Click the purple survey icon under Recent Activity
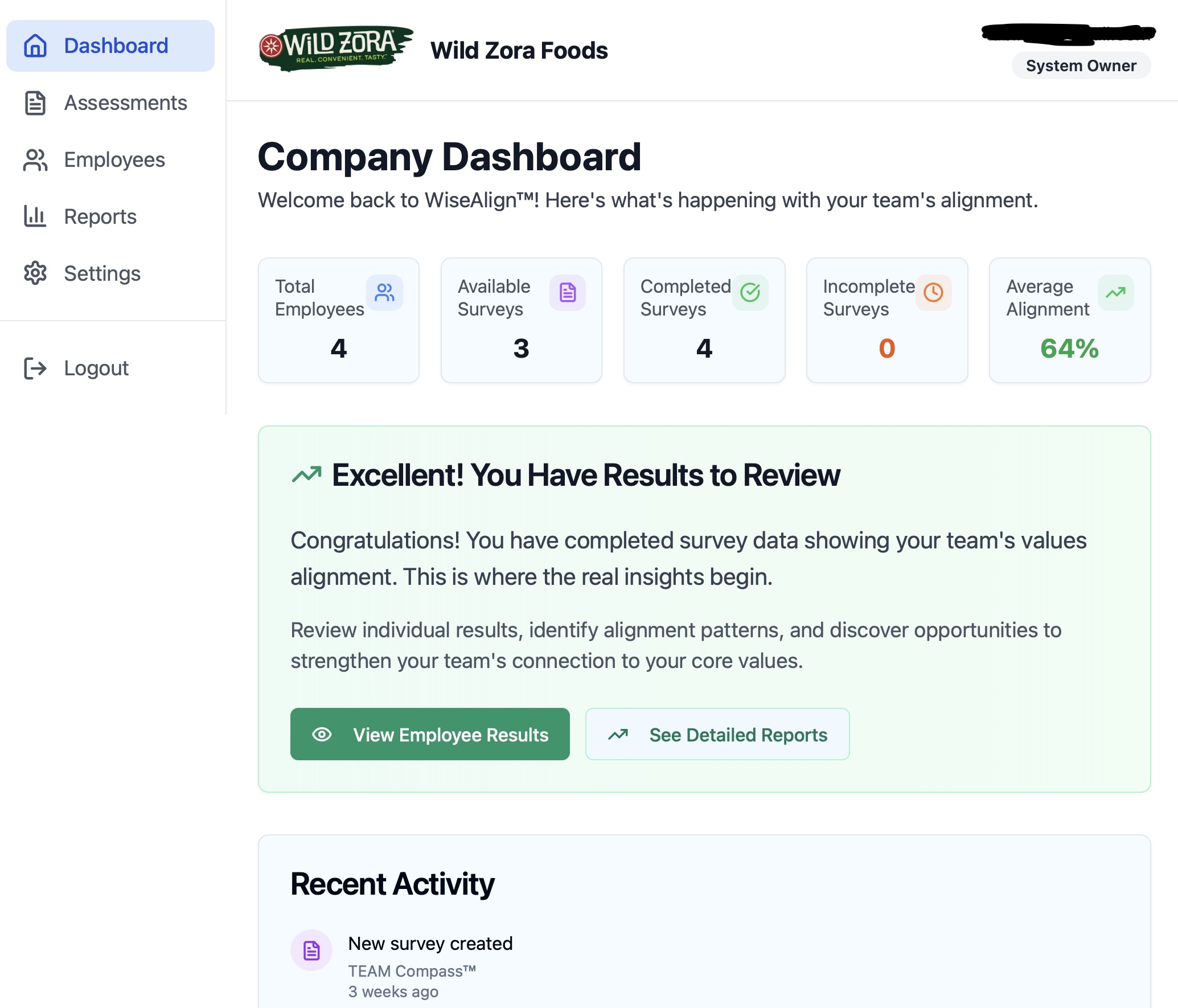This screenshot has height=1008, width=1178. tap(311, 948)
